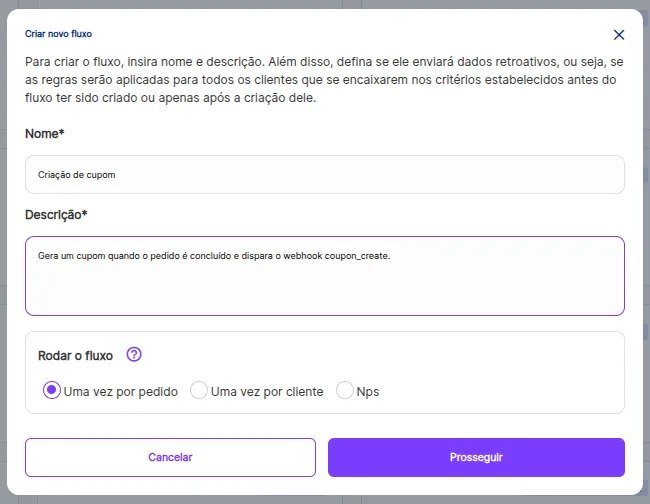Screen dimensions: 650x504
Task: Click the Rodar o fluxo heading
Action: (x=75, y=356)
